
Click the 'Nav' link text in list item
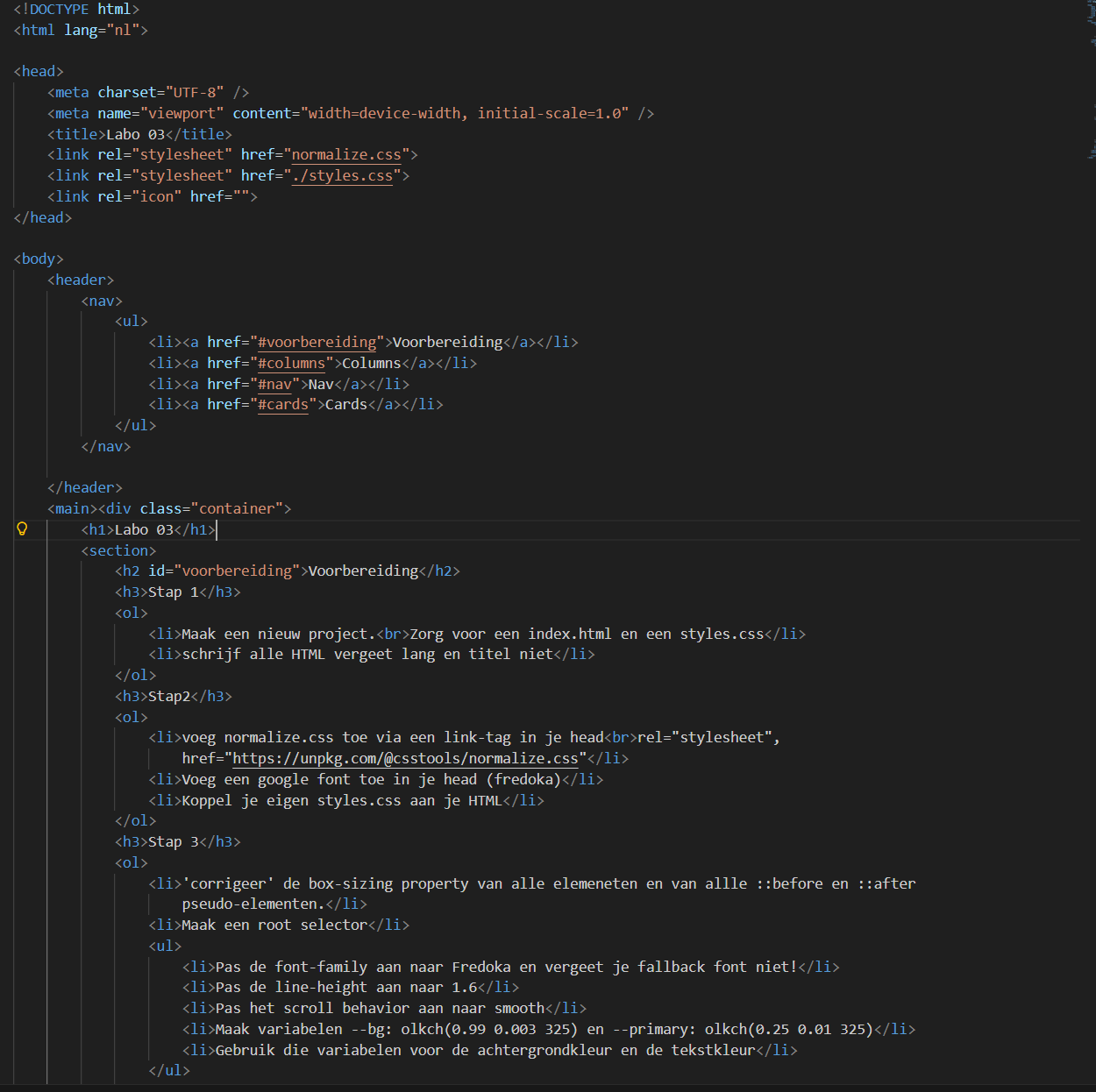[x=321, y=385]
